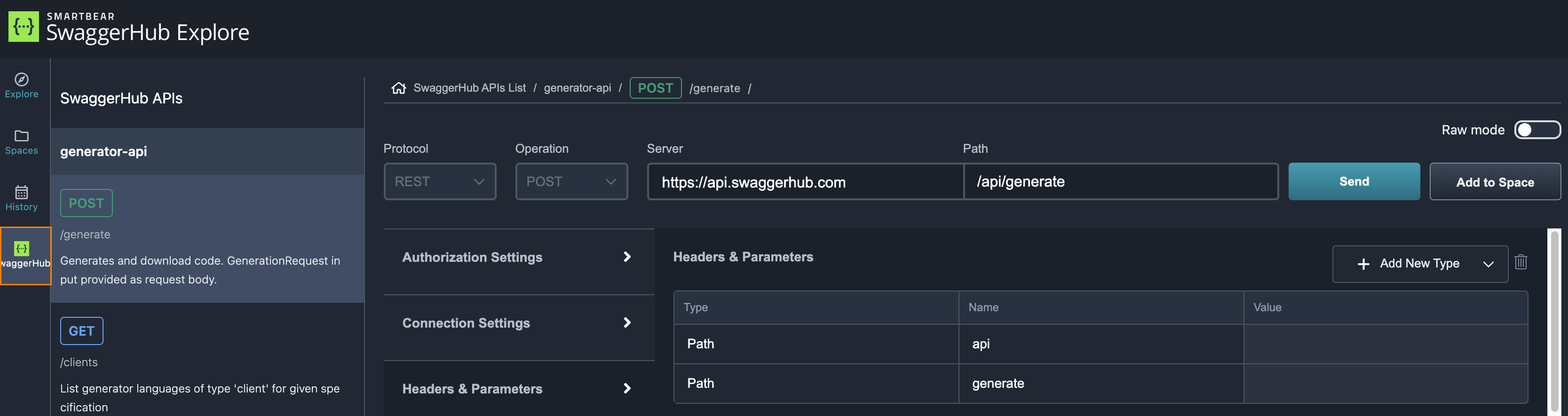Click the home icon in breadcrumb

click(x=399, y=88)
